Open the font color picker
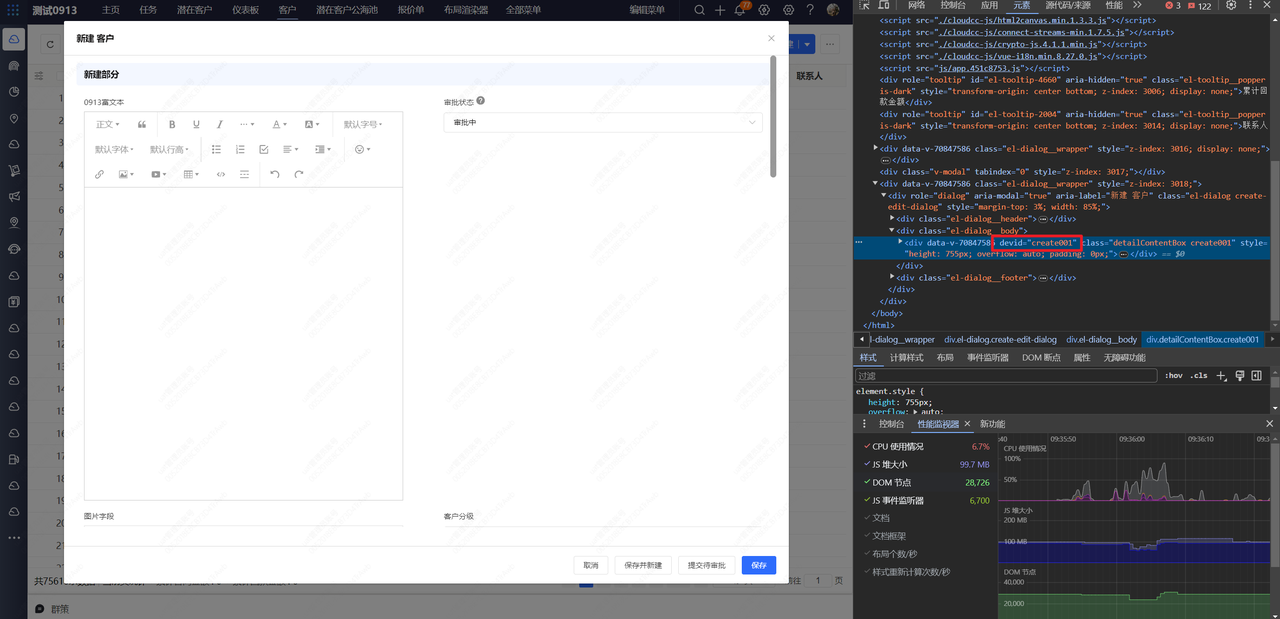1280x619 pixels. [x=280, y=125]
